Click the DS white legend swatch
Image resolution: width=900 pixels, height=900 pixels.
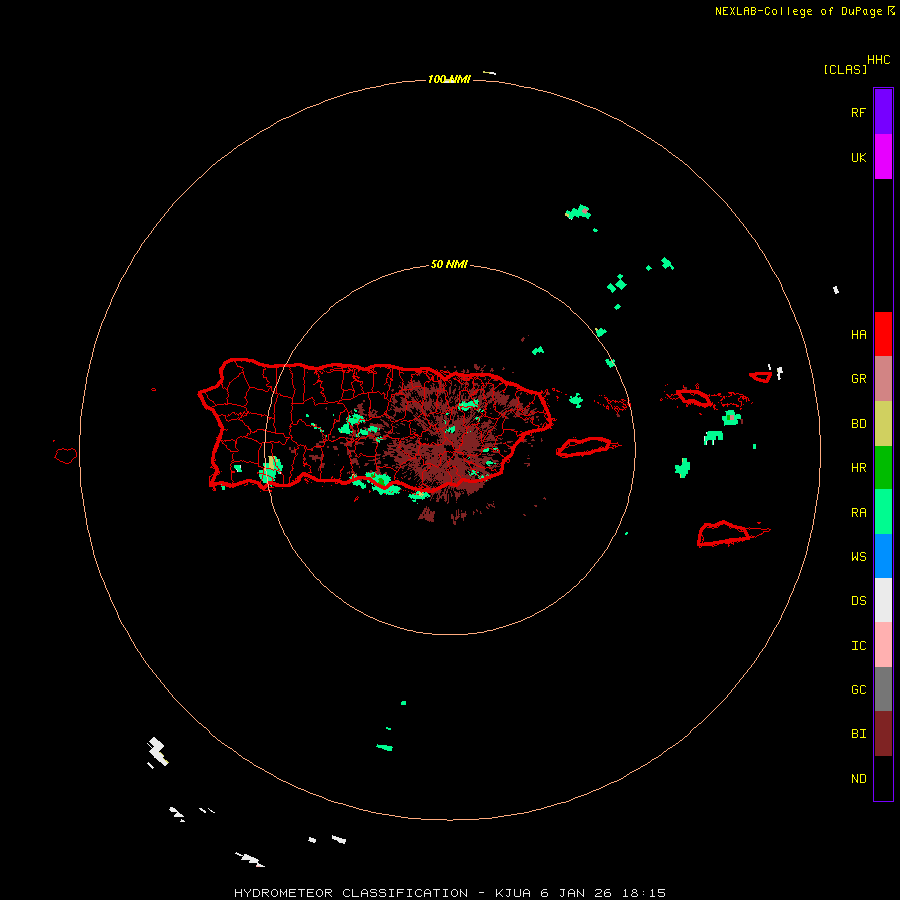pyautogui.click(x=883, y=600)
